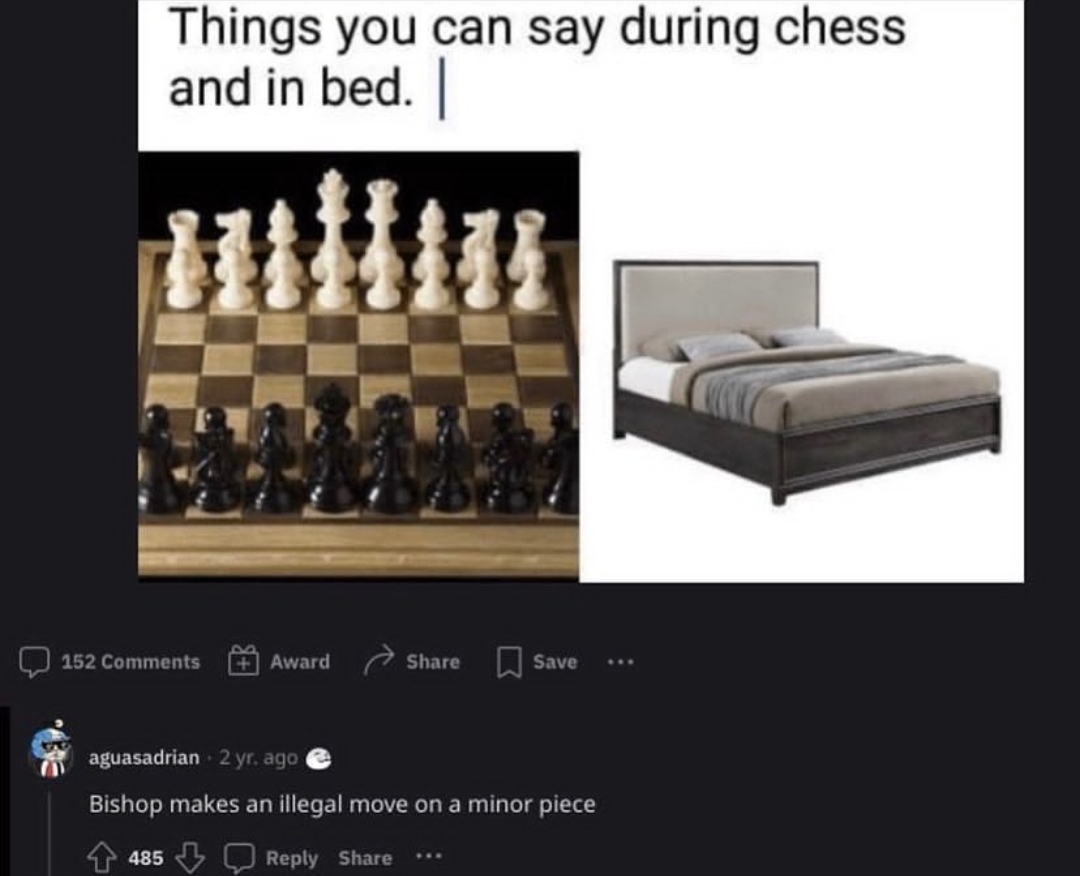Click the comment Share text button
Screen dimensions: 1080x876
[365, 858]
